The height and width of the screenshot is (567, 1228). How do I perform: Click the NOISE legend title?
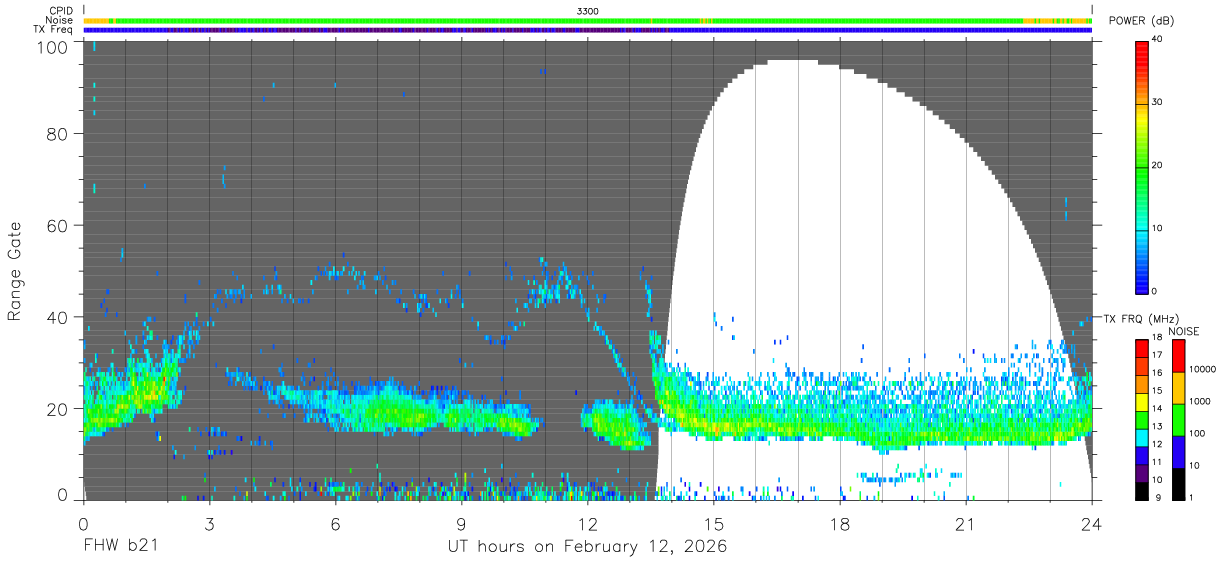pos(1182,331)
